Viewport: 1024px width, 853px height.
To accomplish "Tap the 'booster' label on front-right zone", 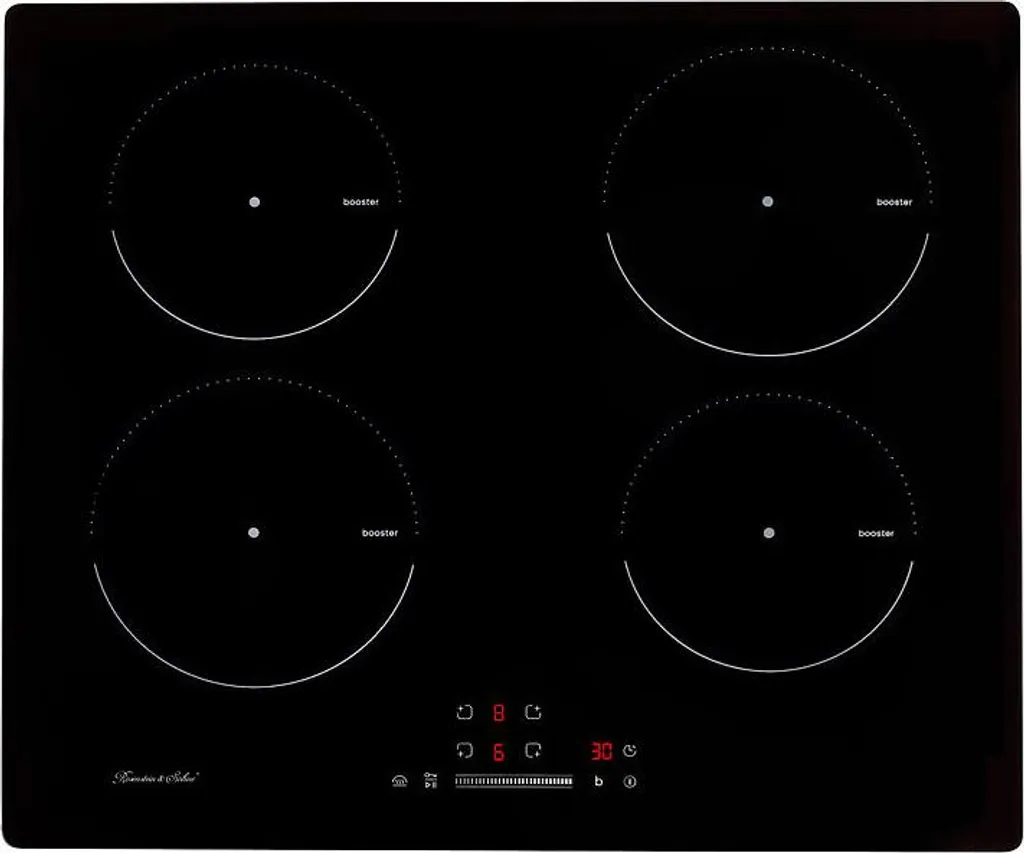I will point(876,533).
